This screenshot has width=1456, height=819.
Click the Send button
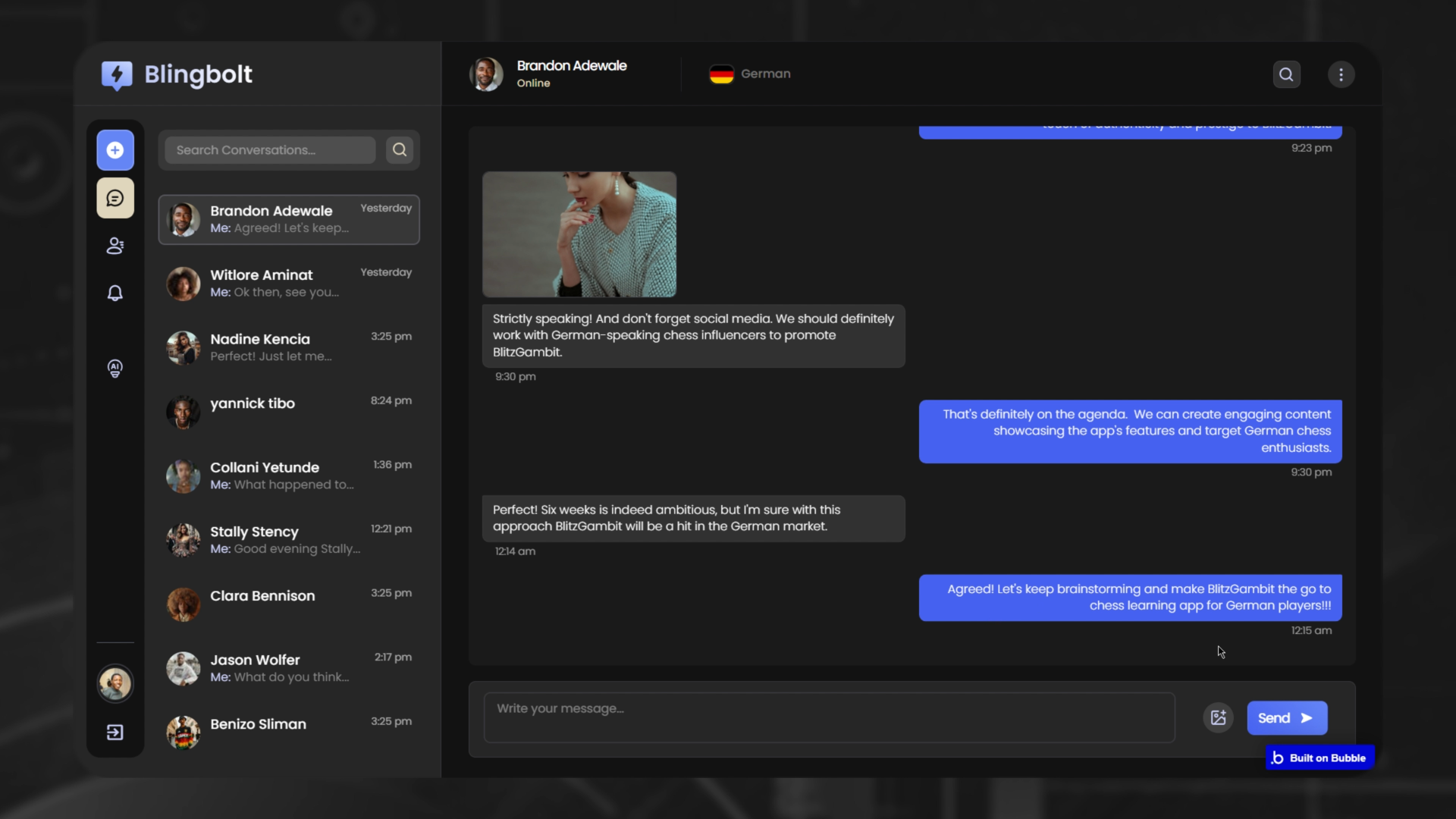tap(1286, 717)
